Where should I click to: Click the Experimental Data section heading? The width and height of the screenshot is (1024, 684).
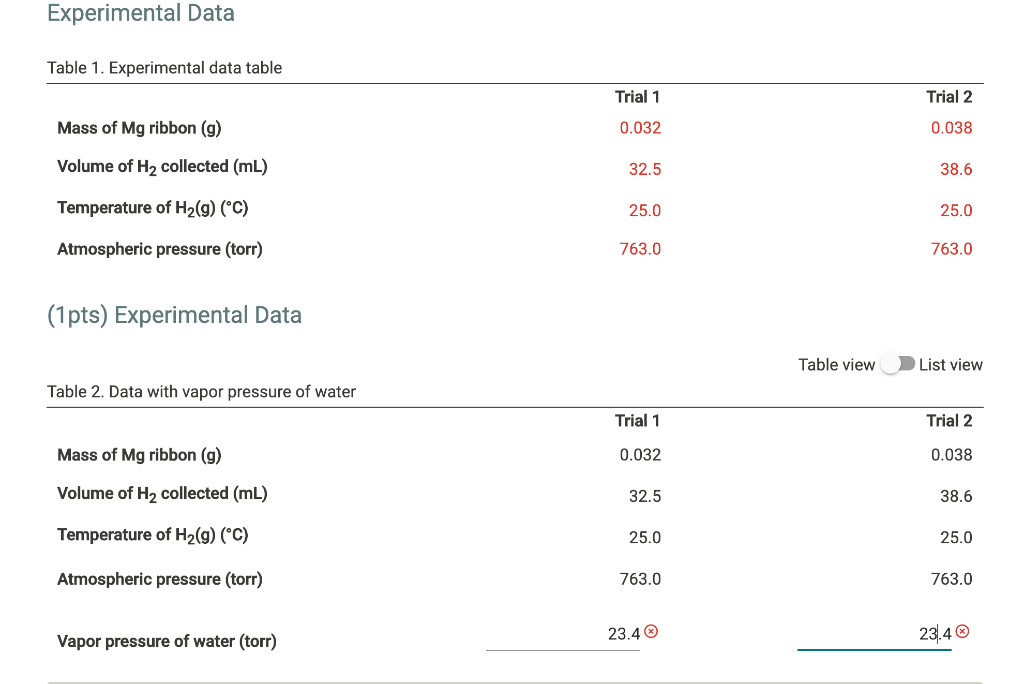tap(140, 14)
